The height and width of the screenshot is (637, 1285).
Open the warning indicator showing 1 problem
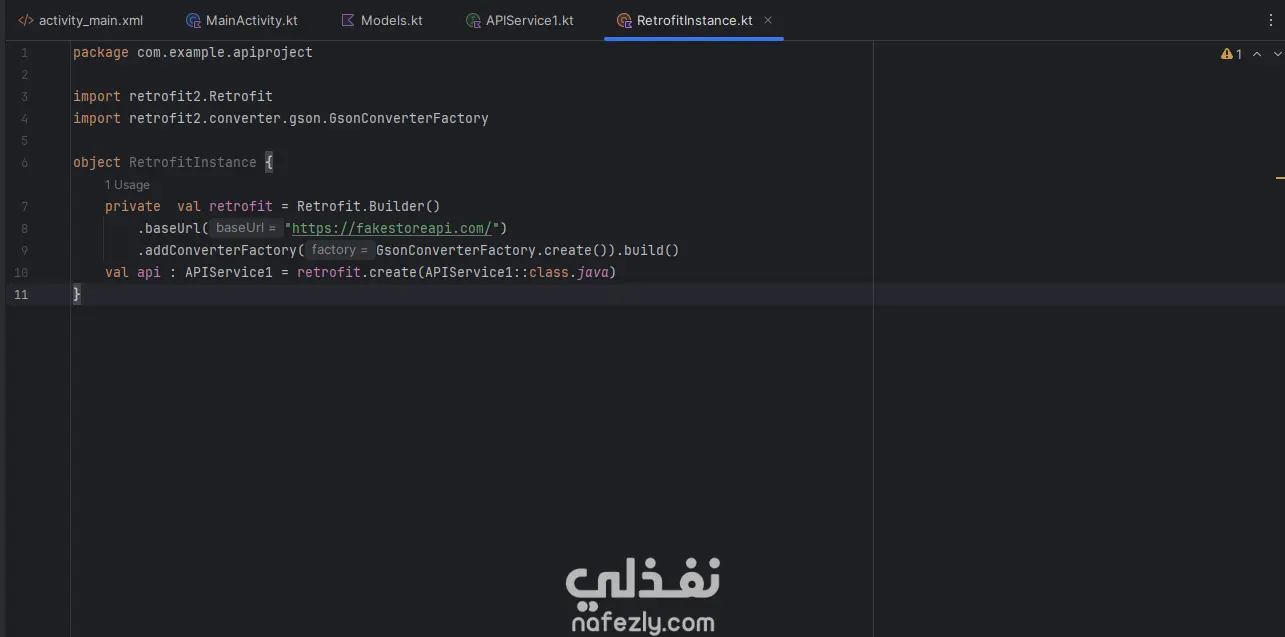point(1231,54)
